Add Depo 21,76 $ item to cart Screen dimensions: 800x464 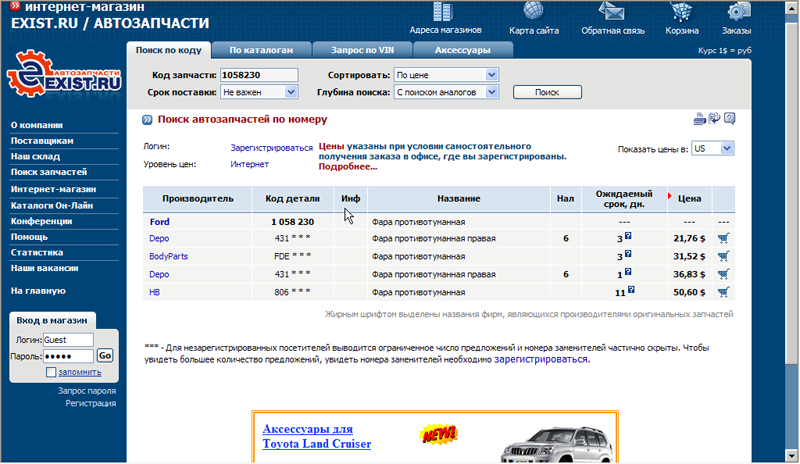coord(723,238)
